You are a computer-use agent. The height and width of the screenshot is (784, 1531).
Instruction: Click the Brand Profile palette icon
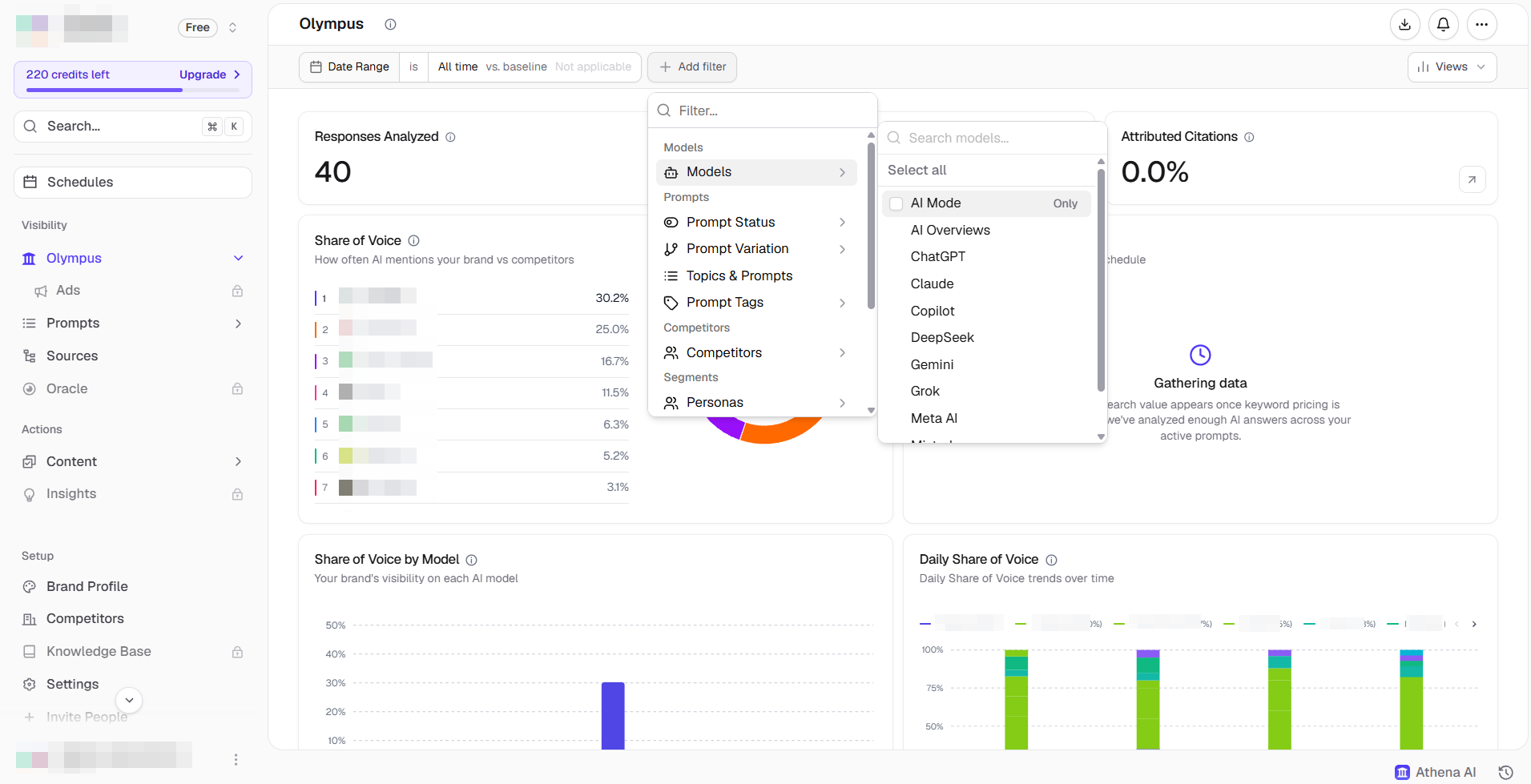pyautogui.click(x=30, y=586)
